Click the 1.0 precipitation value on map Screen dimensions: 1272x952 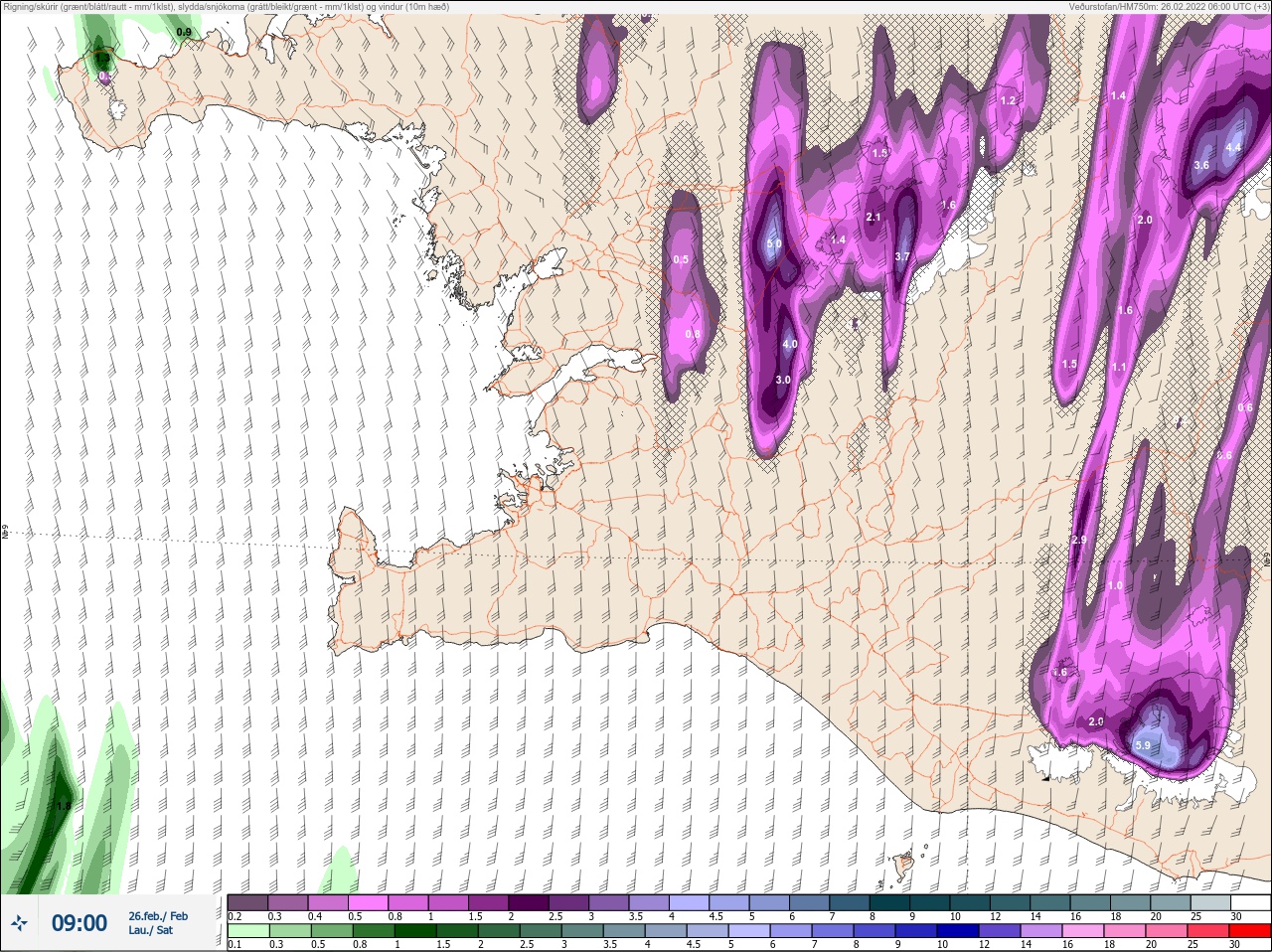[1115, 586]
